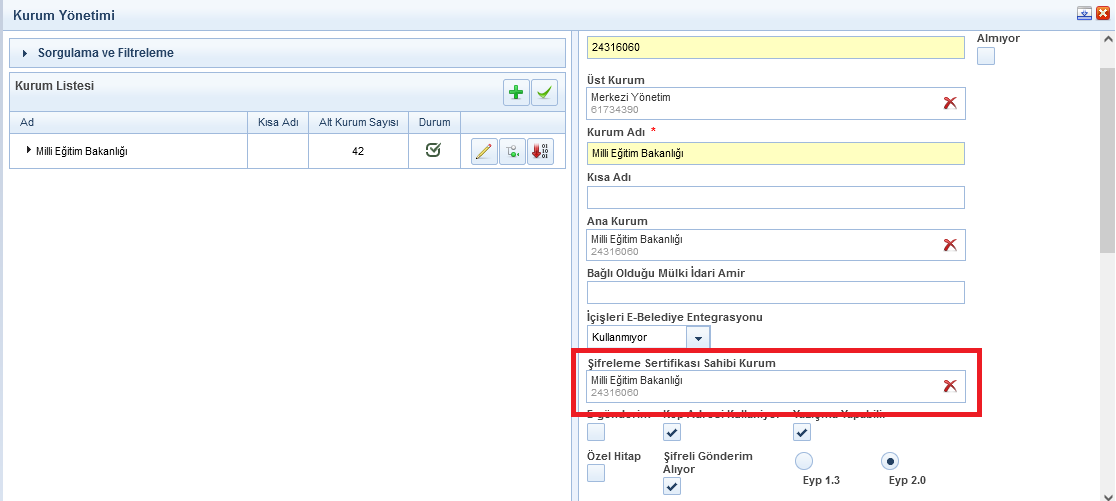Click the red arrow binary download icon
The width and height of the screenshot is (1116, 501).
[x=540, y=152]
